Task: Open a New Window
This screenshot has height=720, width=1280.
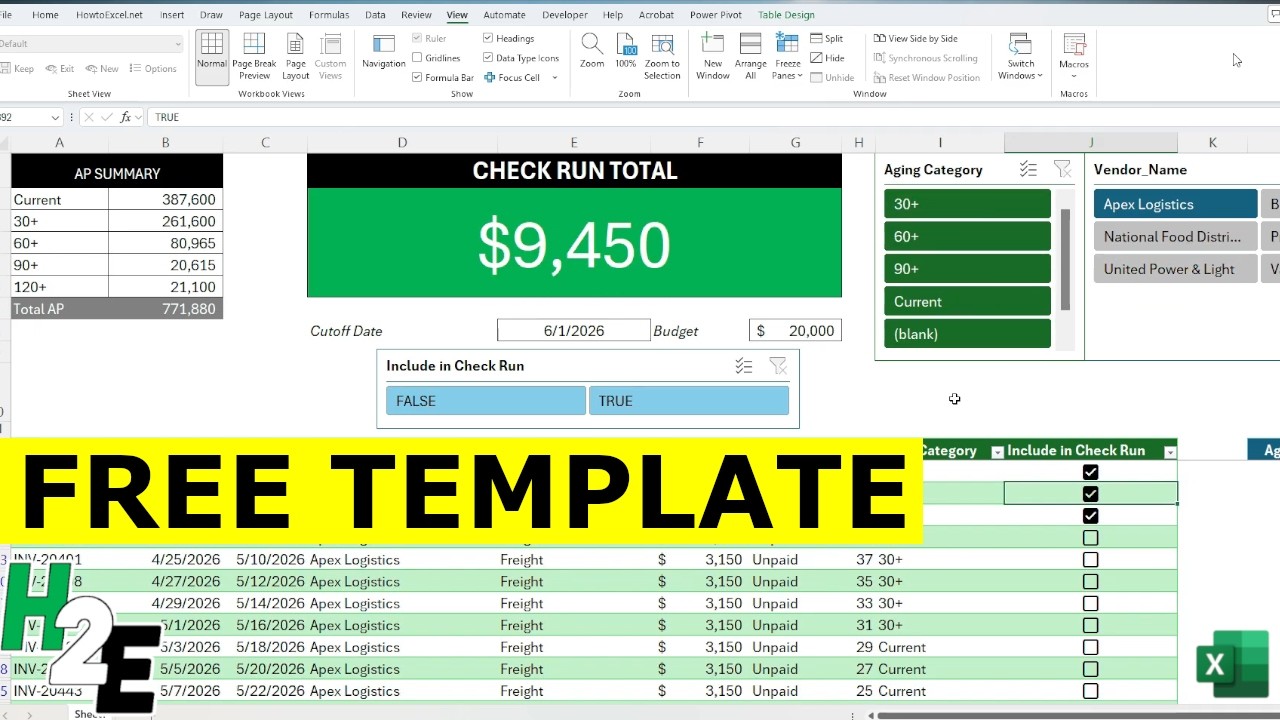Action: point(712,56)
